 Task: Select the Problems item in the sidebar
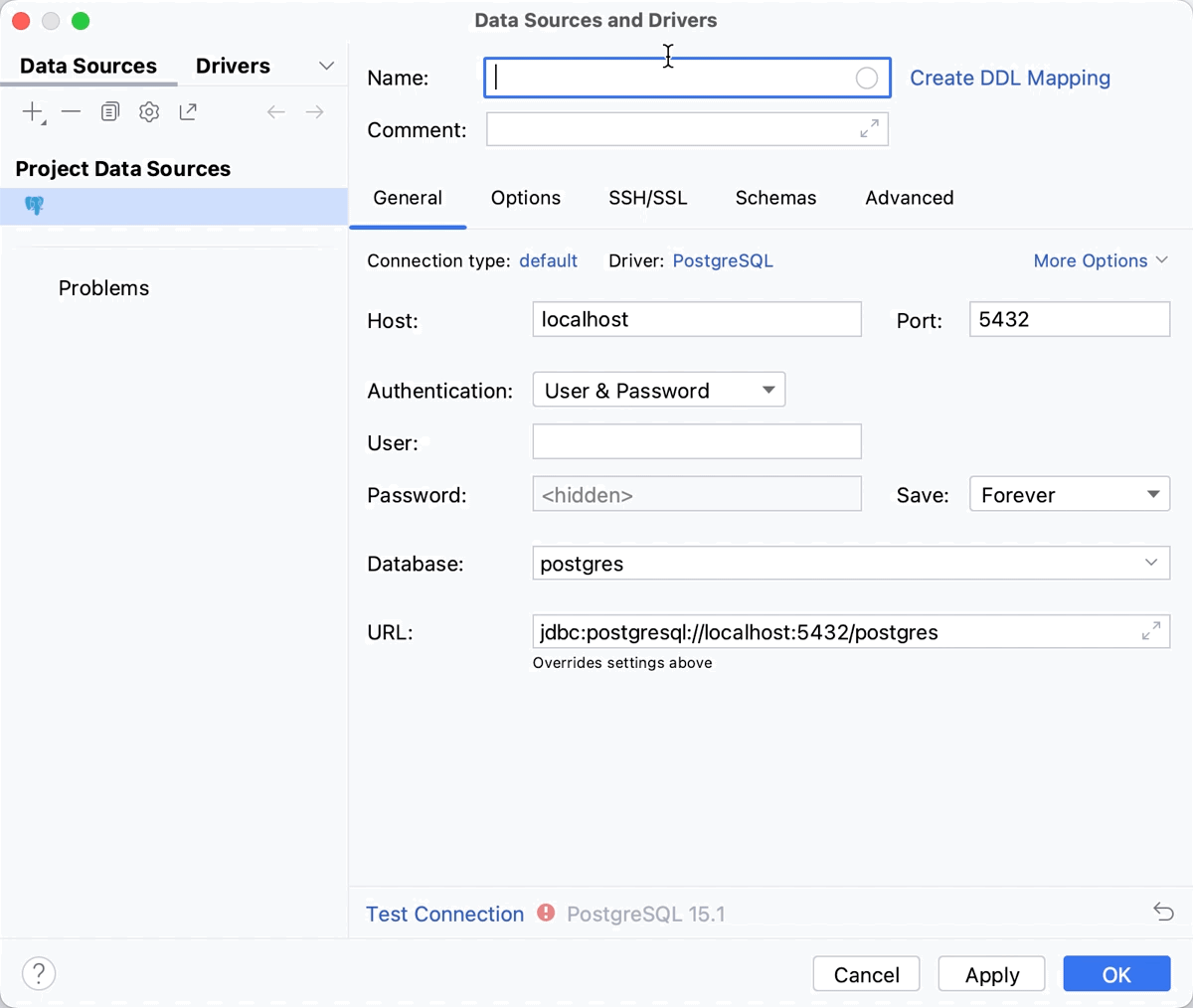[103, 288]
